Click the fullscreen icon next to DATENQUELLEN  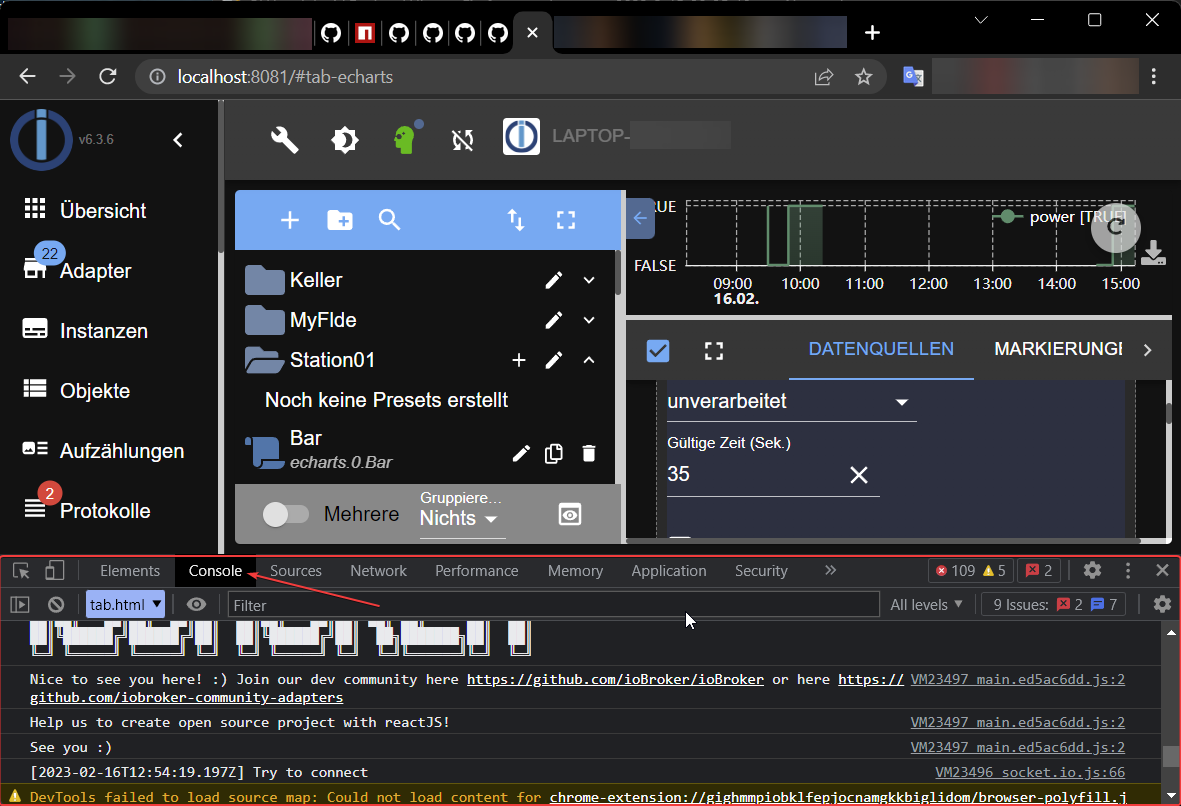click(714, 350)
